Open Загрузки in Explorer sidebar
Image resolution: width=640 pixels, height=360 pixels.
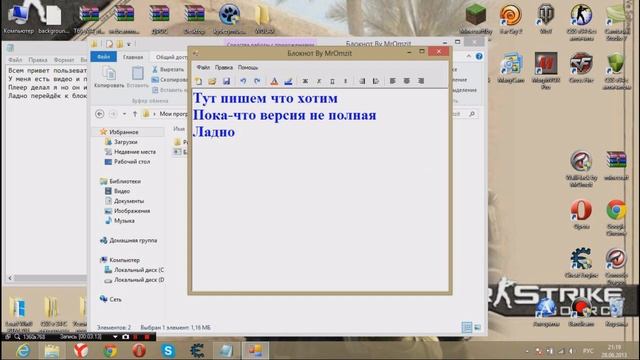point(125,142)
